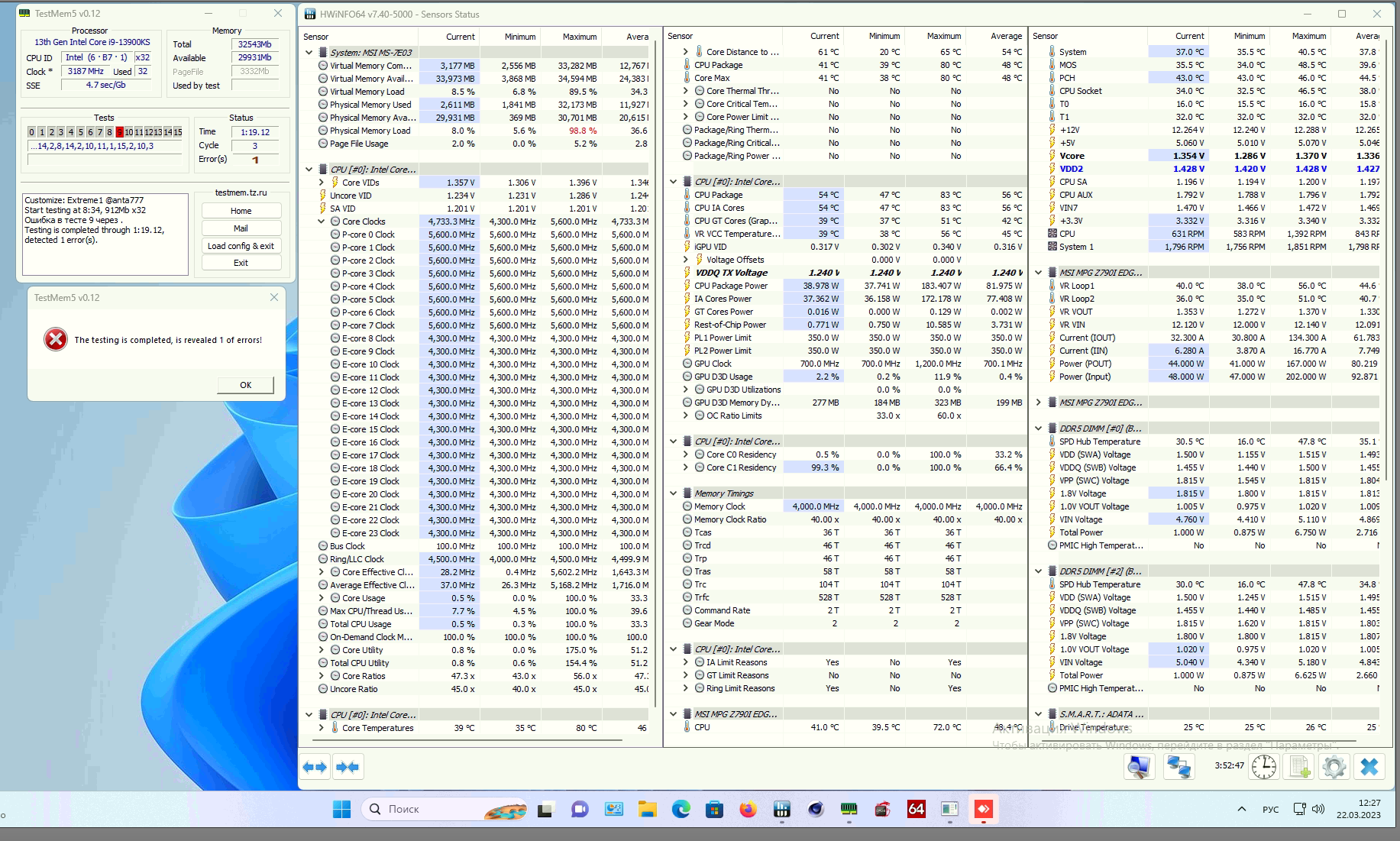Click the networked computers icon in HWiNFO toolbar
The width and height of the screenshot is (1400, 841).
tap(1179, 766)
